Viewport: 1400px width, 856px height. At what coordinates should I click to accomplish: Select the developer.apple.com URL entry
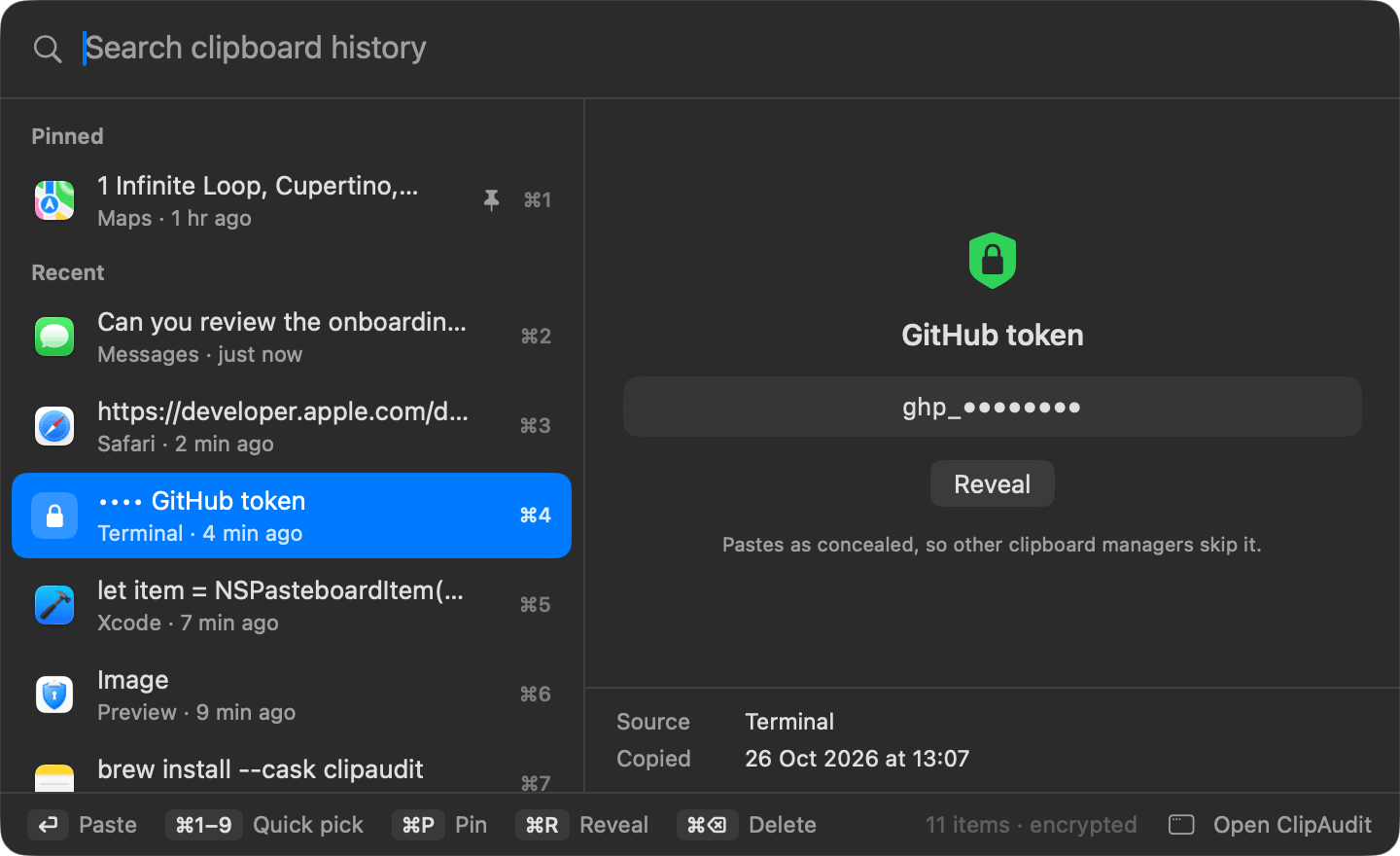pyautogui.click(x=292, y=426)
